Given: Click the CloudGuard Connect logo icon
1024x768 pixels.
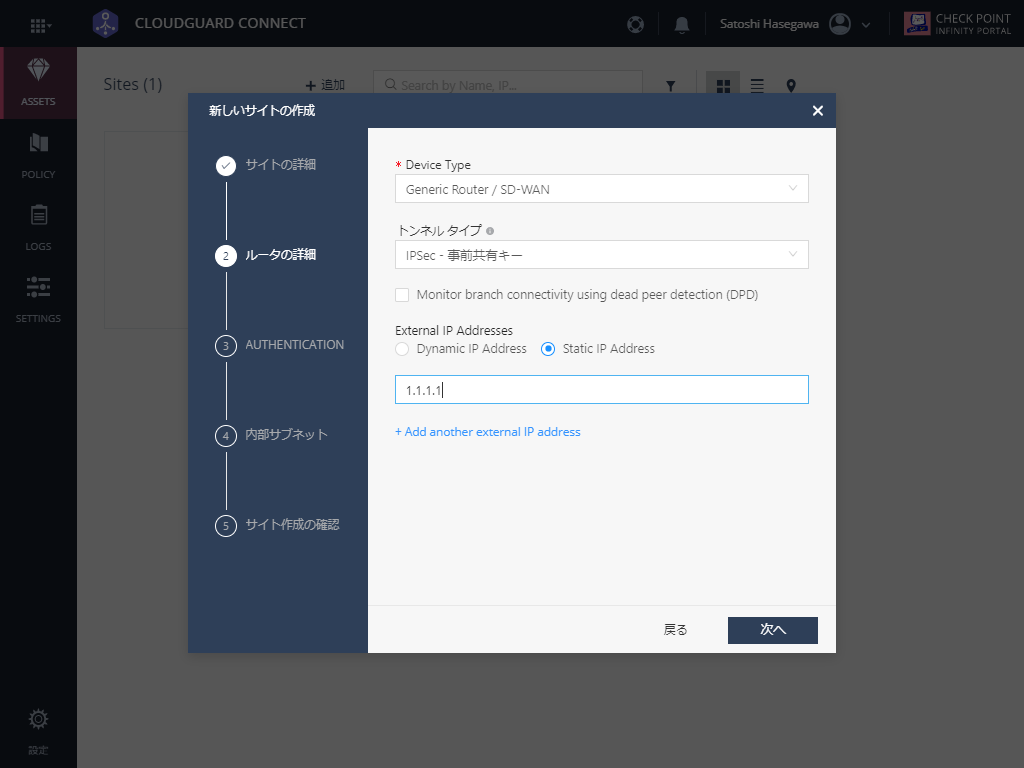Looking at the screenshot, I should click(105, 24).
